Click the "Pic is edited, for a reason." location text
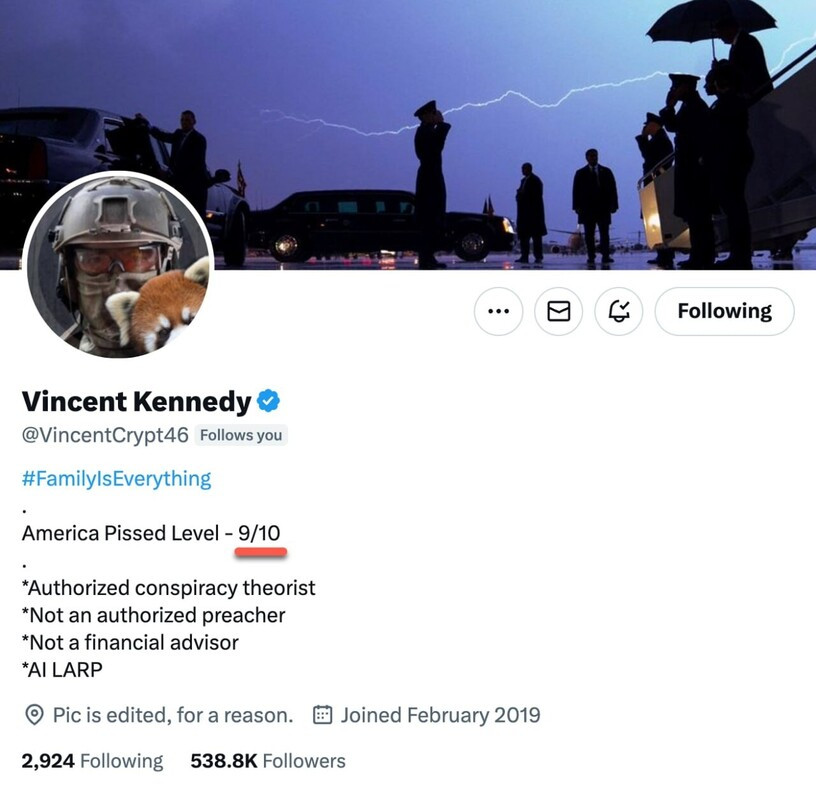816x785 pixels. (x=172, y=715)
